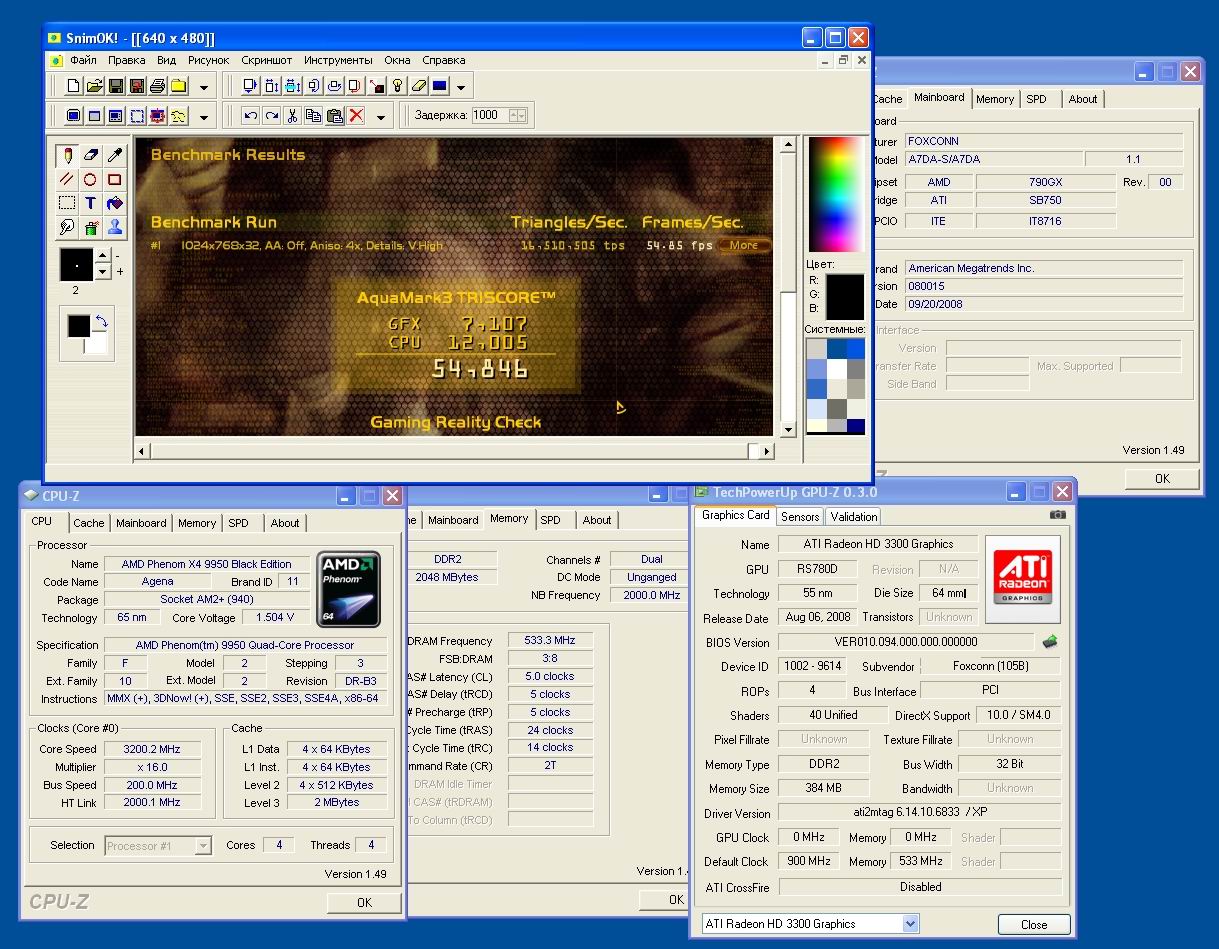The image size is (1219, 949).
Task: Undo the last edit
Action: coord(250,115)
